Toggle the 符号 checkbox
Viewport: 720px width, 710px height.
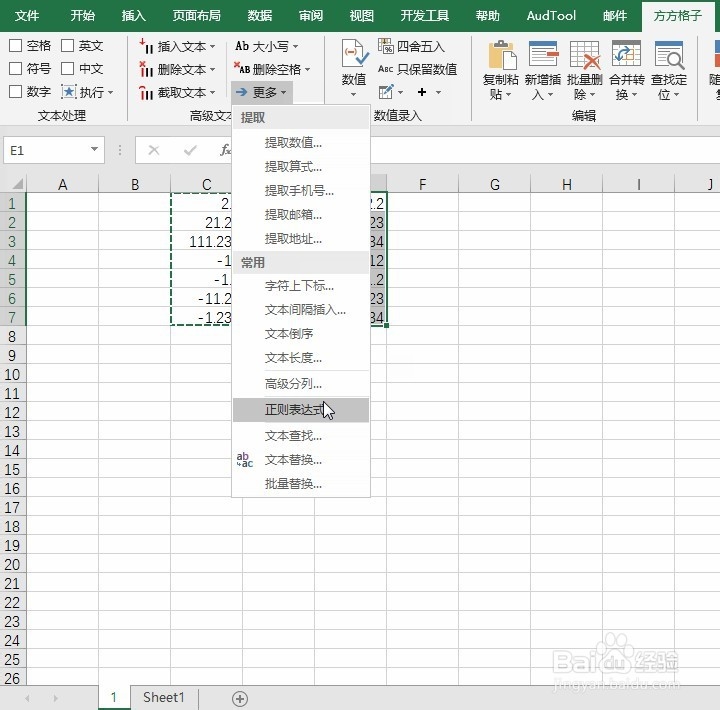[x=16, y=68]
